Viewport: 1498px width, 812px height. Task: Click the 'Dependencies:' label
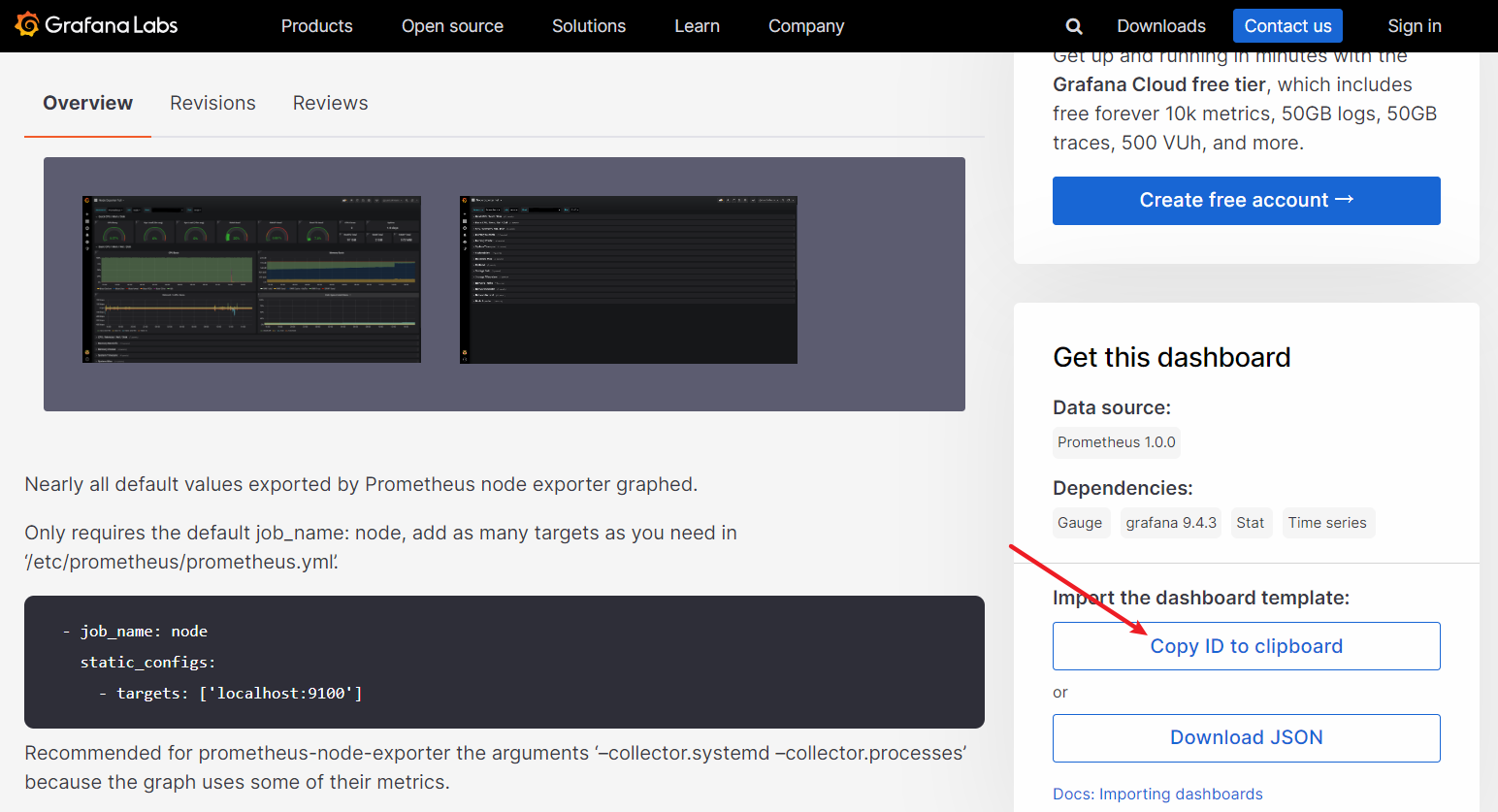click(1123, 488)
